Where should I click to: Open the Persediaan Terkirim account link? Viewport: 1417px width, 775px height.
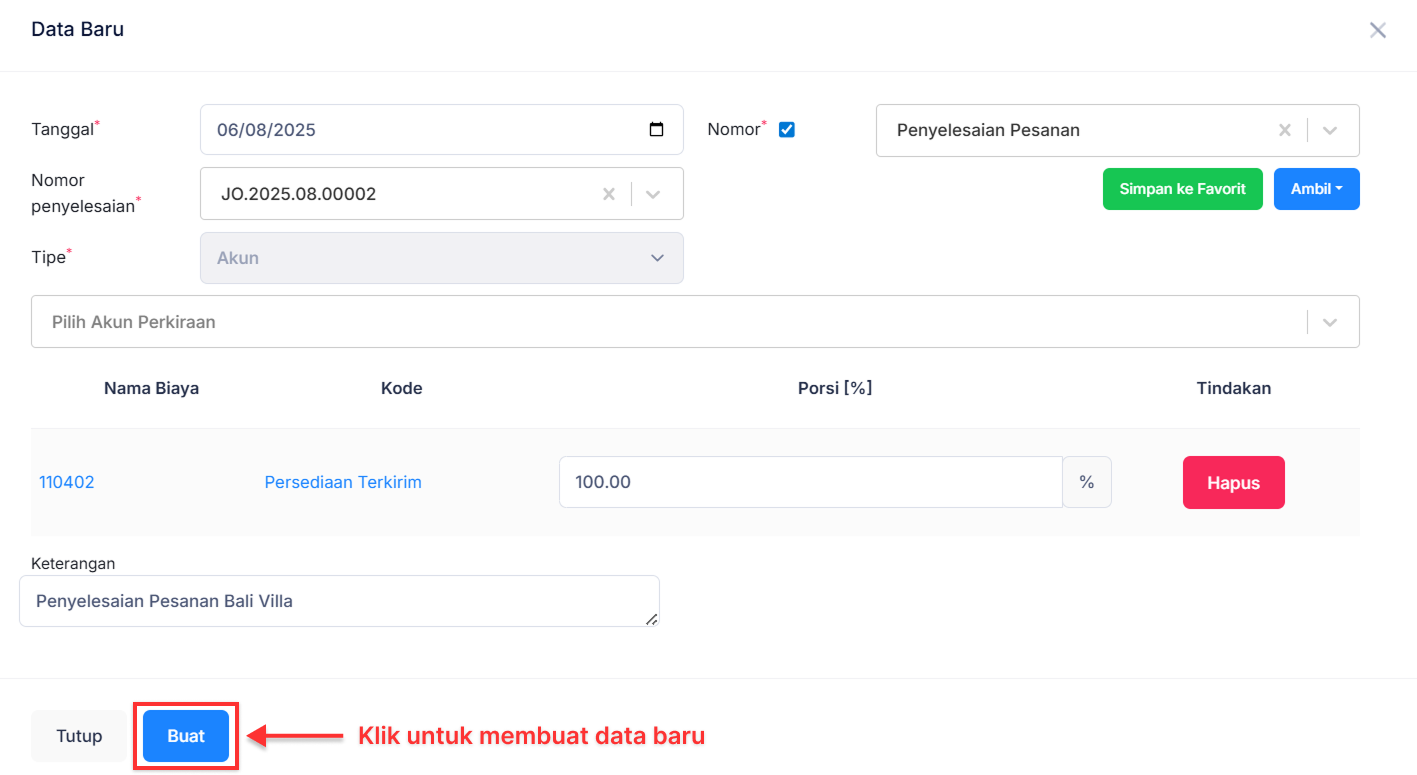pos(343,481)
